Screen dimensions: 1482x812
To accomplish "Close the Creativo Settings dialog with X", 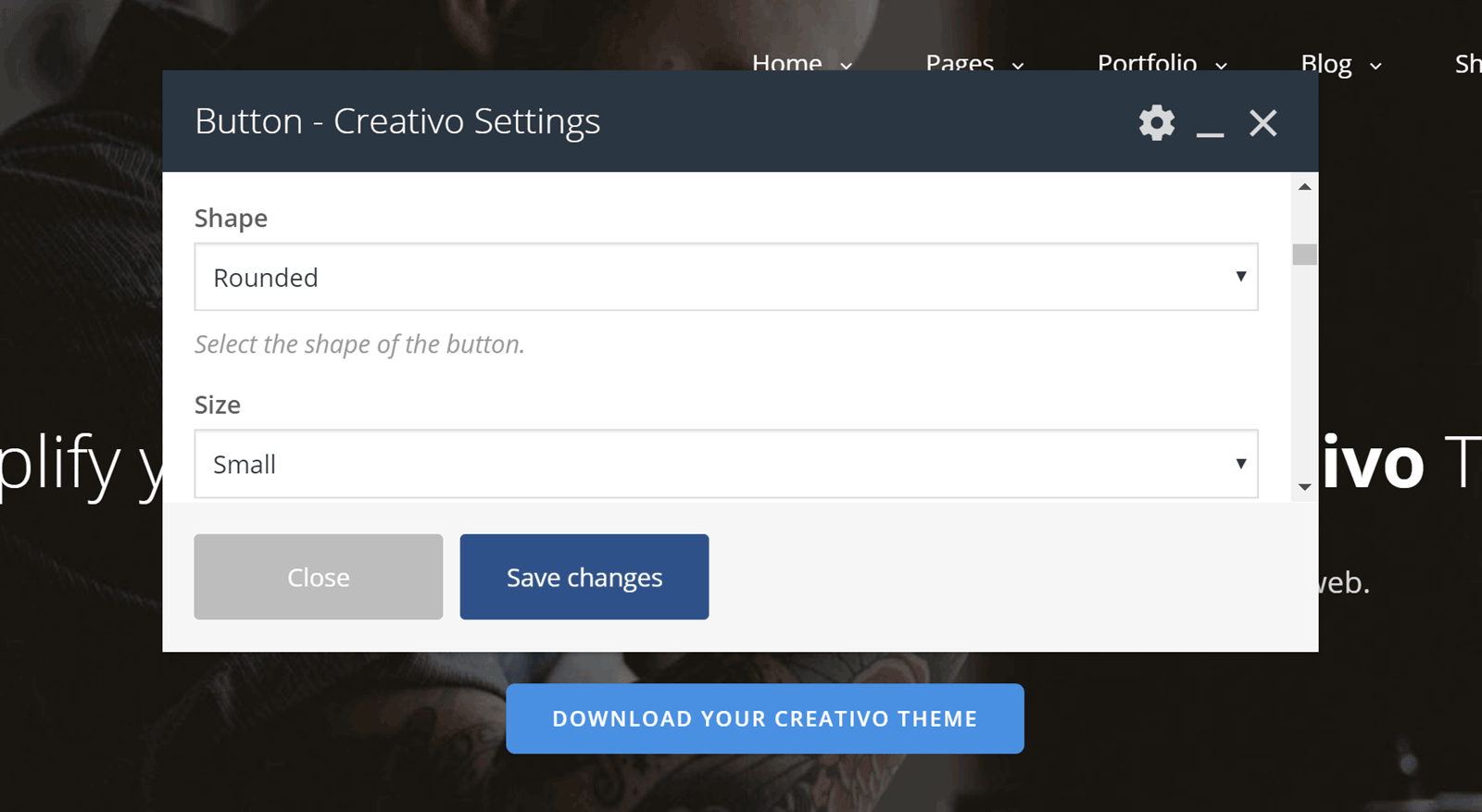I will coord(1262,122).
